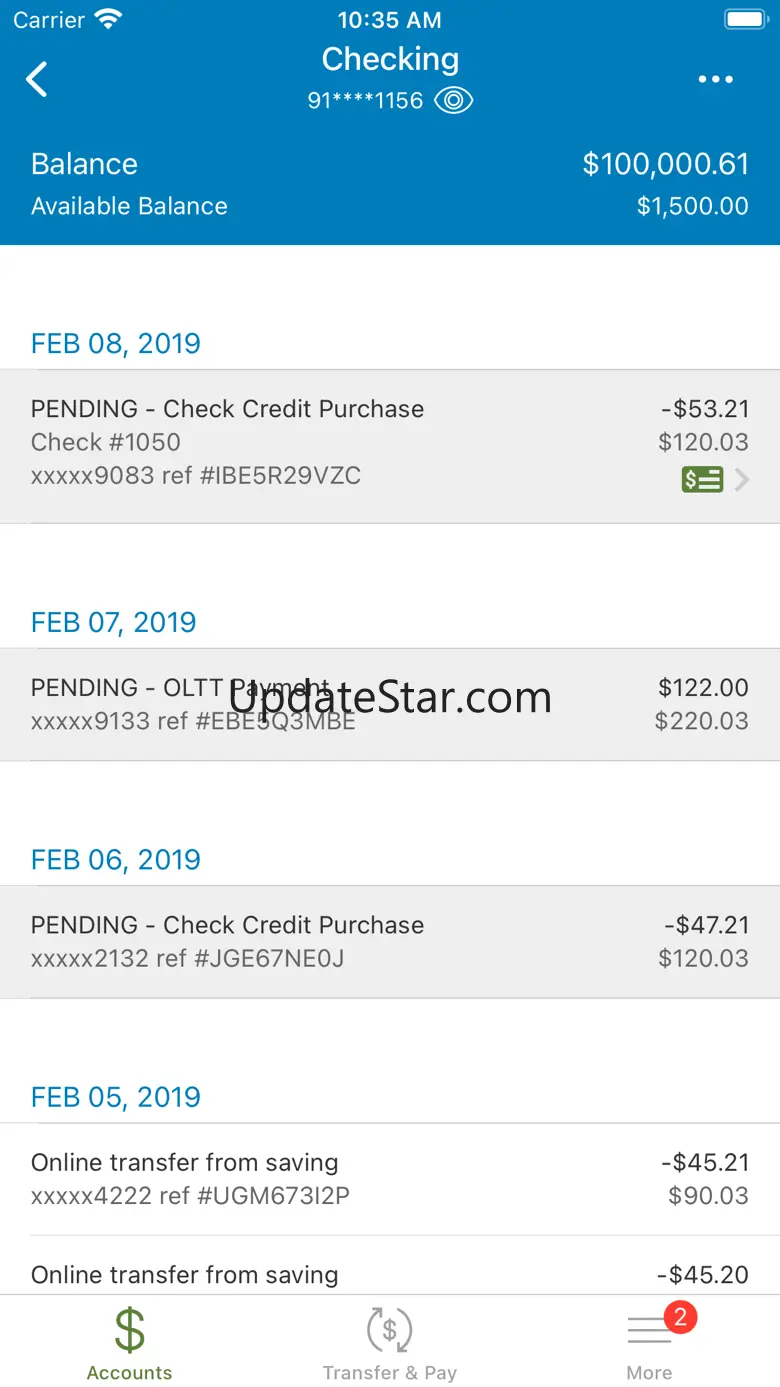Tap the Accounts dollar sign icon
780x1387 pixels.
tap(129, 1329)
